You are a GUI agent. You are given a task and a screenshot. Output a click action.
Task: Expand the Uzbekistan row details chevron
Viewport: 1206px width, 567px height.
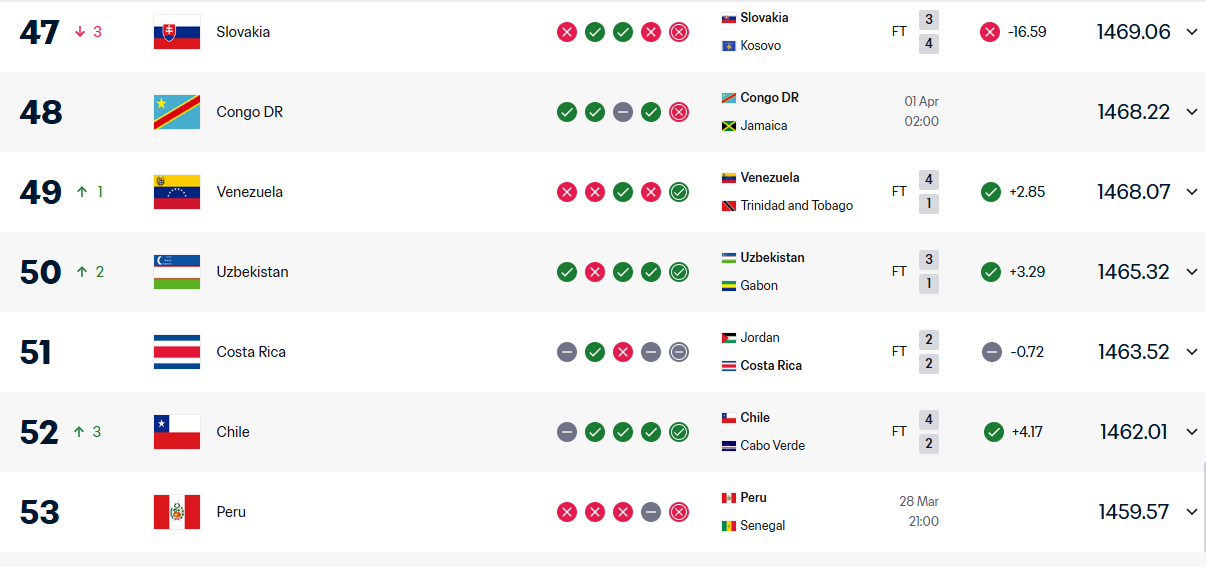pyautogui.click(x=1192, y=272)
